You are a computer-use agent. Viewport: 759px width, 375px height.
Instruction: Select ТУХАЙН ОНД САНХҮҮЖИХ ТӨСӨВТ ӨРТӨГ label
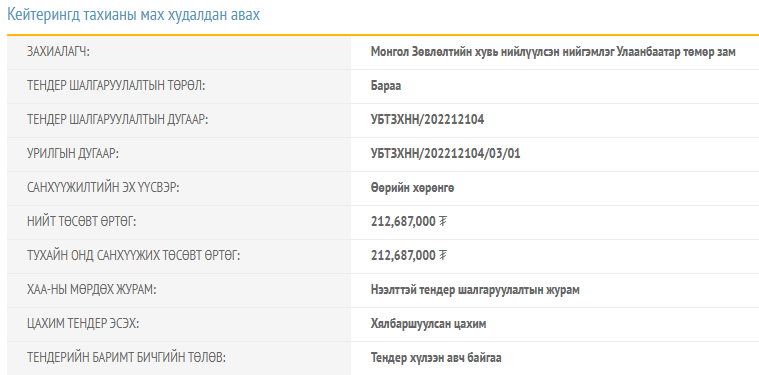(134, 255)
